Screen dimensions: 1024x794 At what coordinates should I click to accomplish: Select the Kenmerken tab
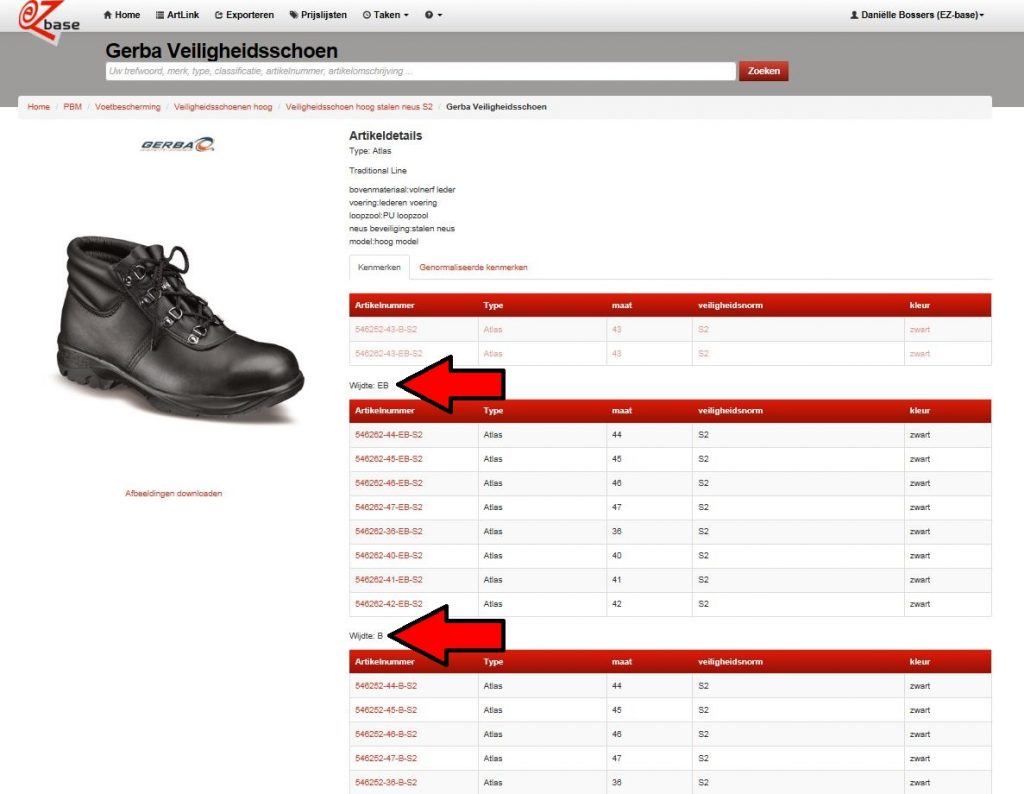pyautogui.click(x=379, y=267)
